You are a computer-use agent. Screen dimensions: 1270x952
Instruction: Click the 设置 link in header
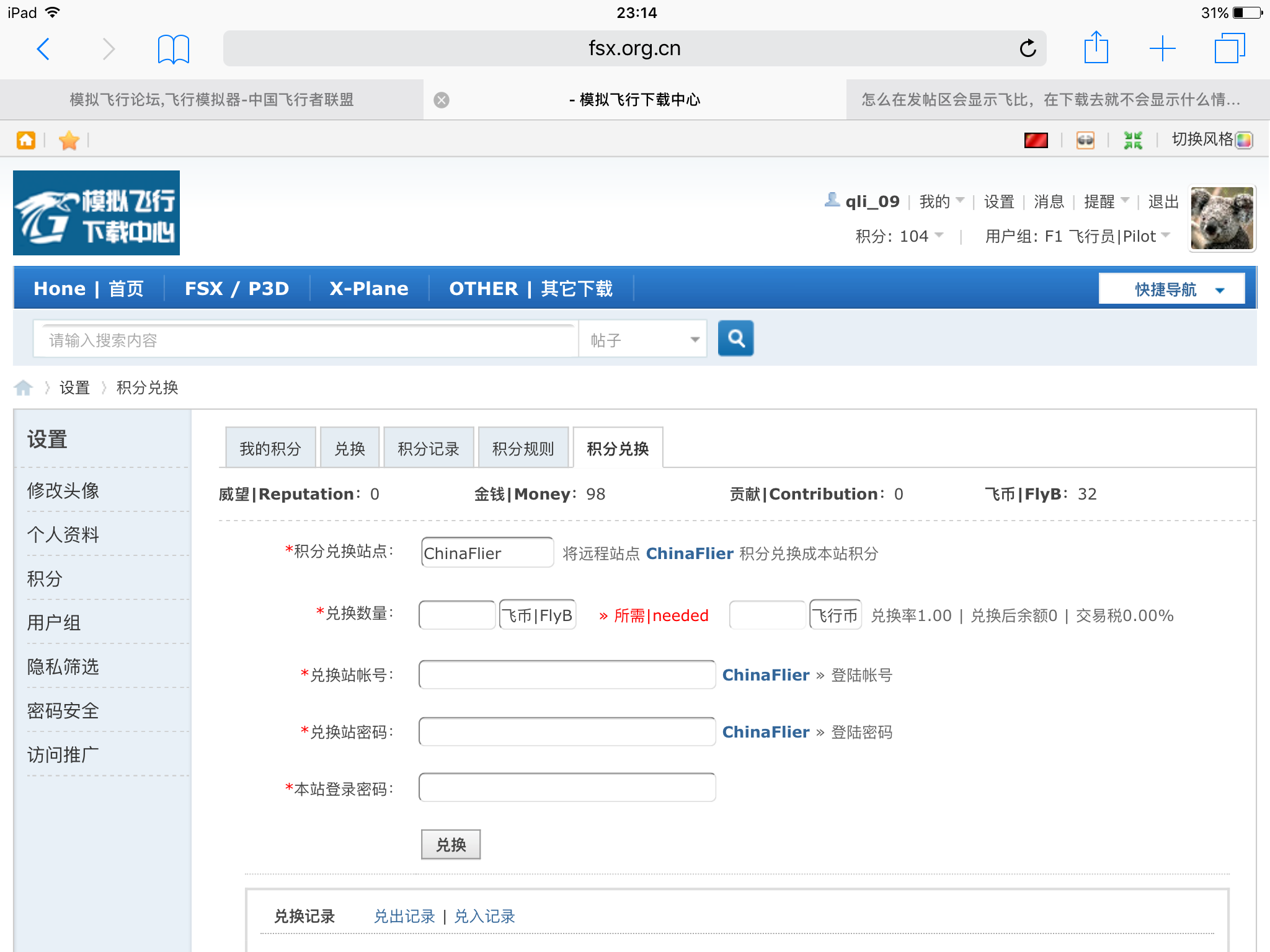999,201
